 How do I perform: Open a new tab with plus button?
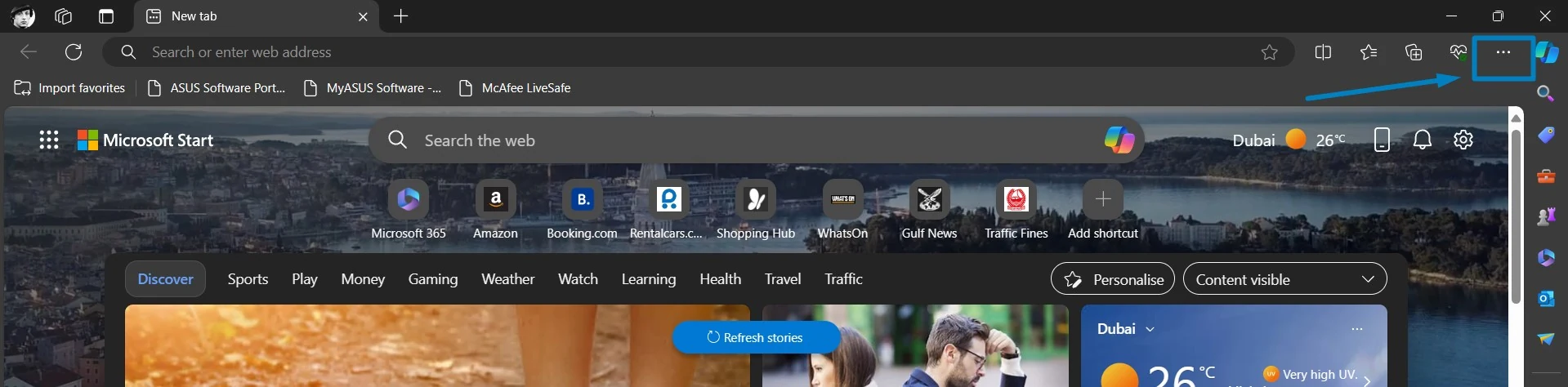[x=400, y=16]
